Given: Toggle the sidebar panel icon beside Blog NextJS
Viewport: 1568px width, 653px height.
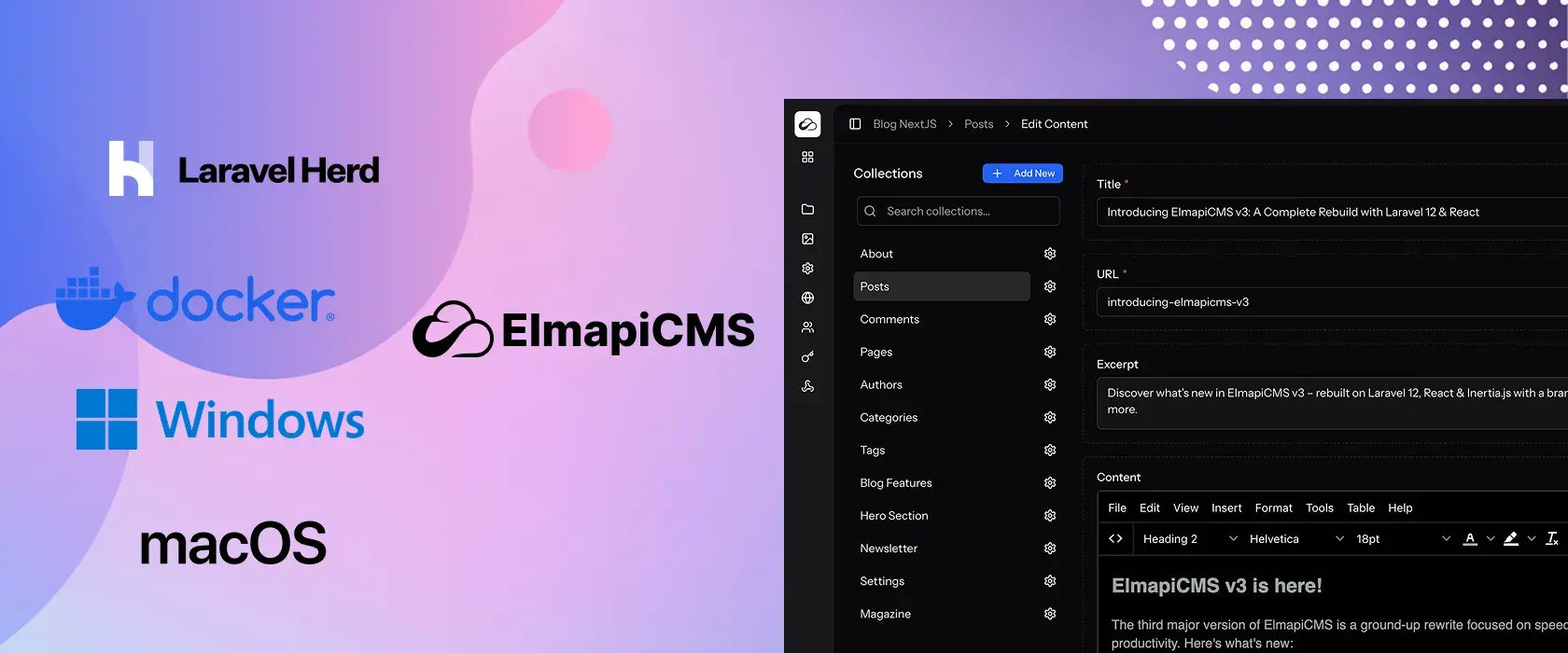Looking at the screenshot, I should pos(855,124).
